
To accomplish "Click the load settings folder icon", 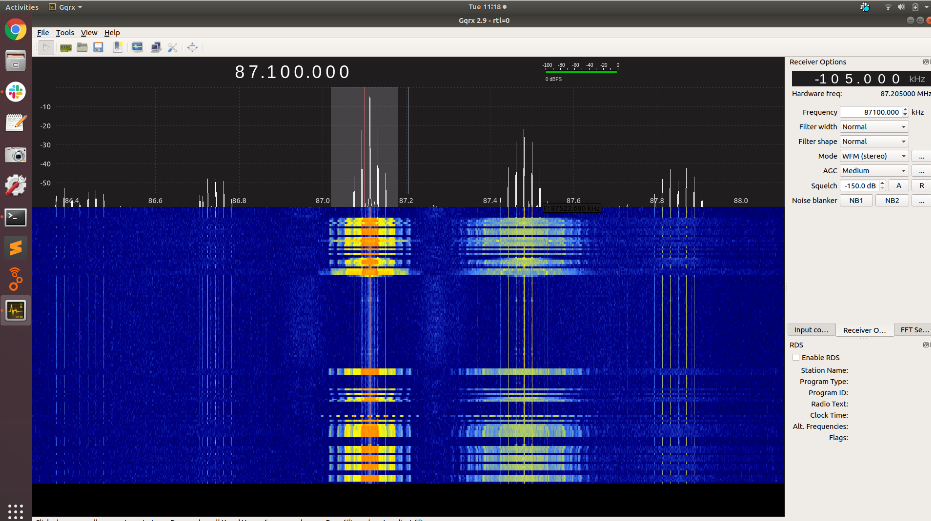I will [x=82, y=47].
